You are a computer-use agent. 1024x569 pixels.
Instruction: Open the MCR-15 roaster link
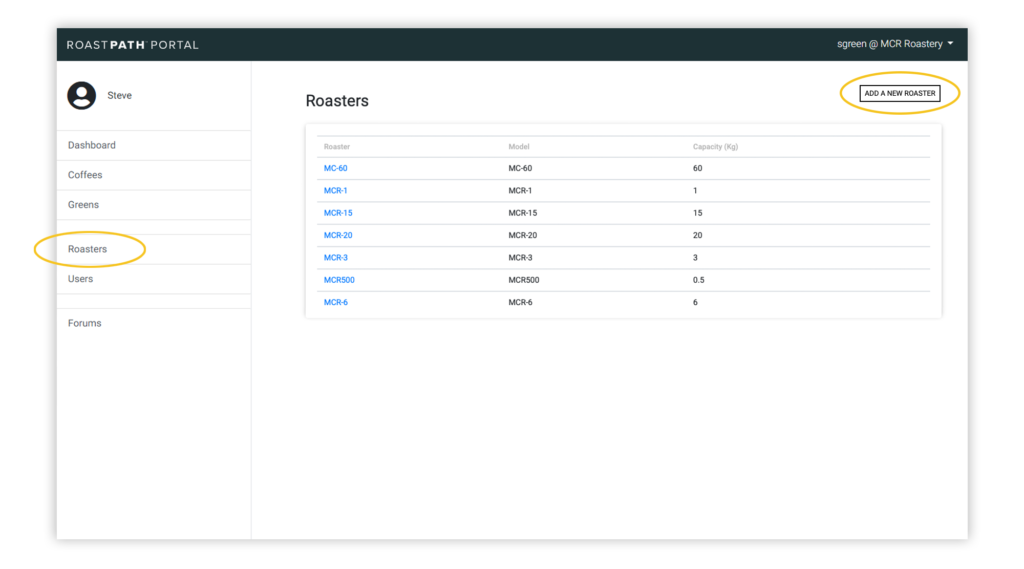coord(338,213)
